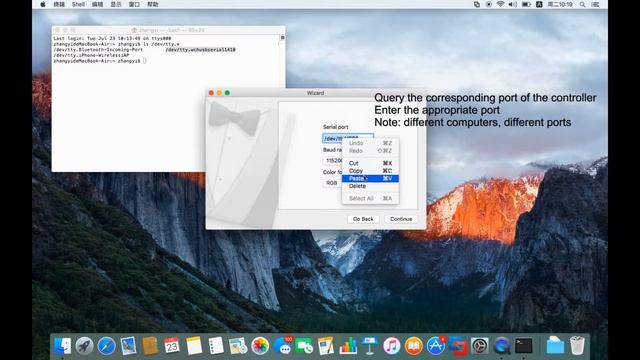Open Finder from the Dock
This screenshot has width=640, height=360.
click(x=62, y=346)
